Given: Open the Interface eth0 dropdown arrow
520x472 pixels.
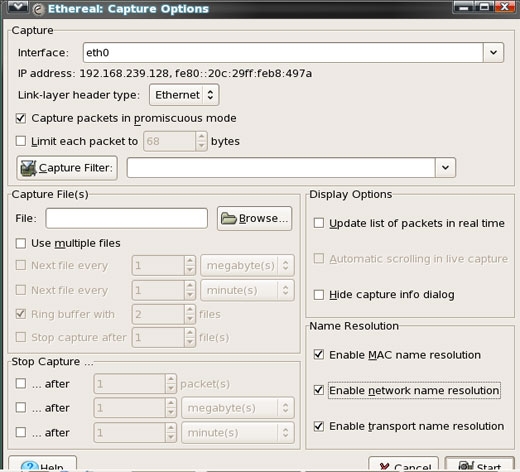Looking at the screenshot, I should click(493, 52).
